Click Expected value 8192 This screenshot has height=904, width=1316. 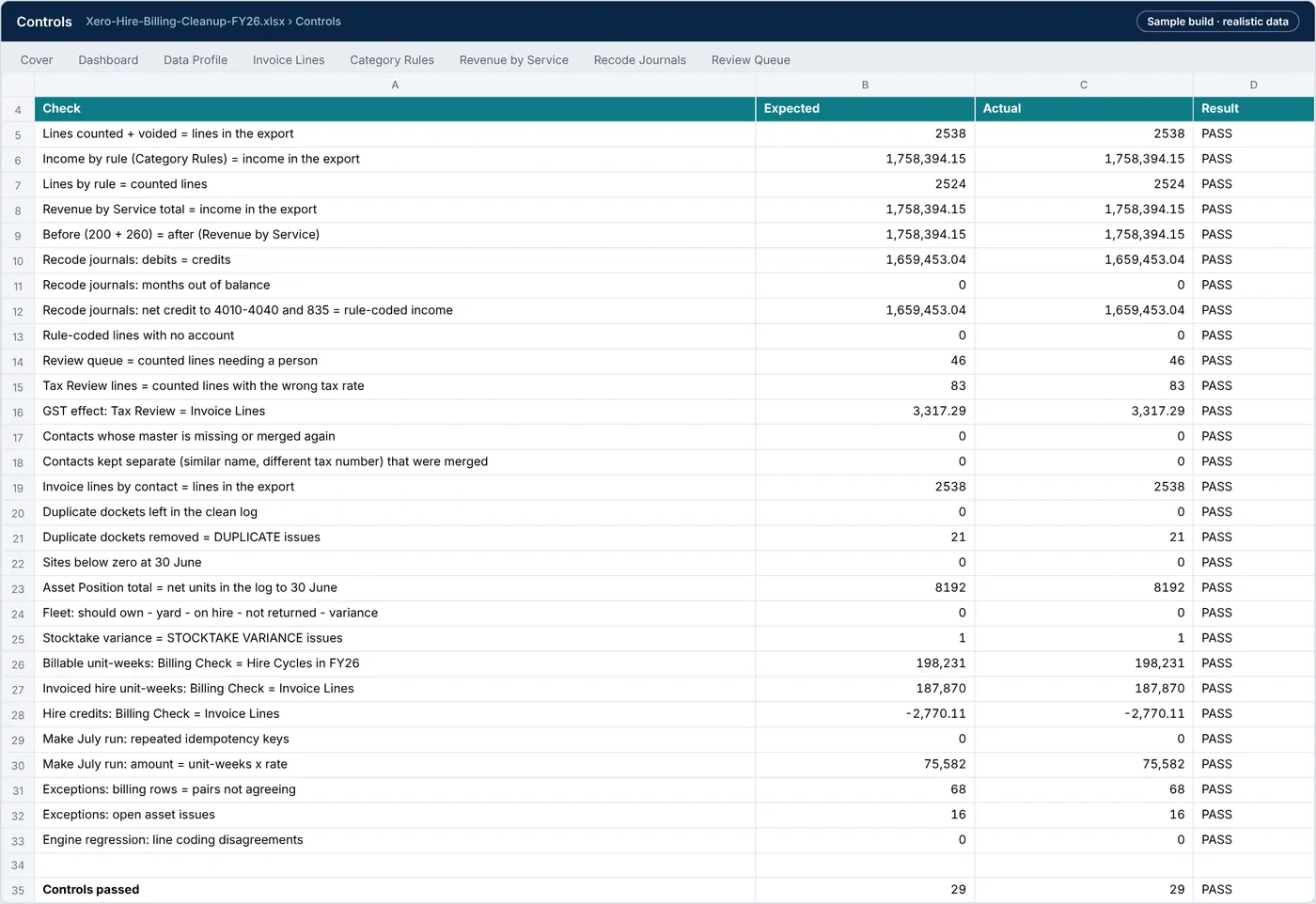865,588
